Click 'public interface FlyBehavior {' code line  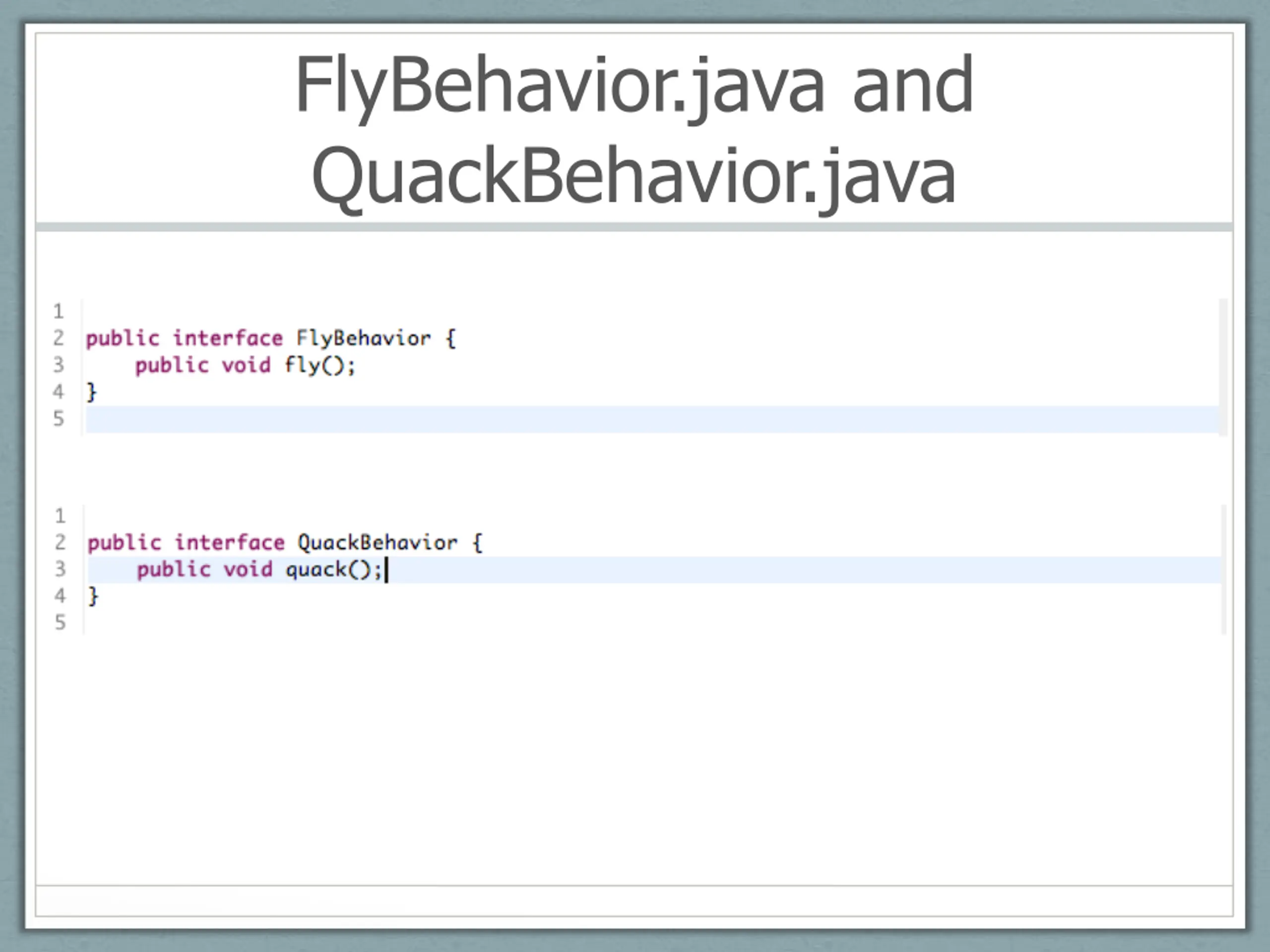[x=271, y=339]
